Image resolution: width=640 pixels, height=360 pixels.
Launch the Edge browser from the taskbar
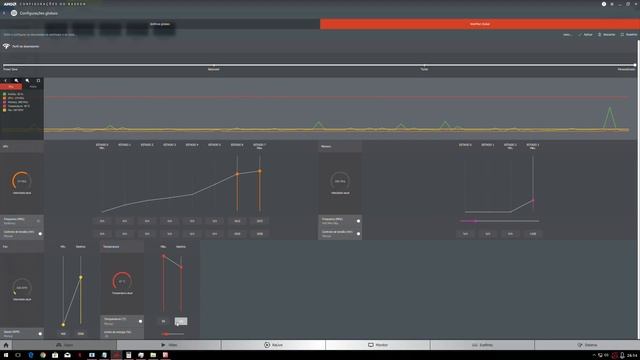coord(31,355)
